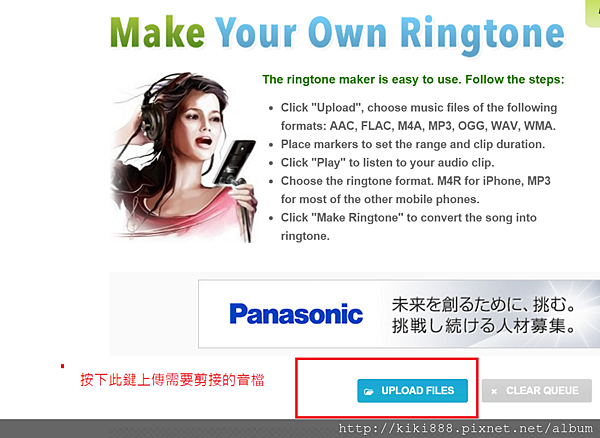Click the folder icon inside Upload Files
This screenshot has height=438, width=600.
369,391
